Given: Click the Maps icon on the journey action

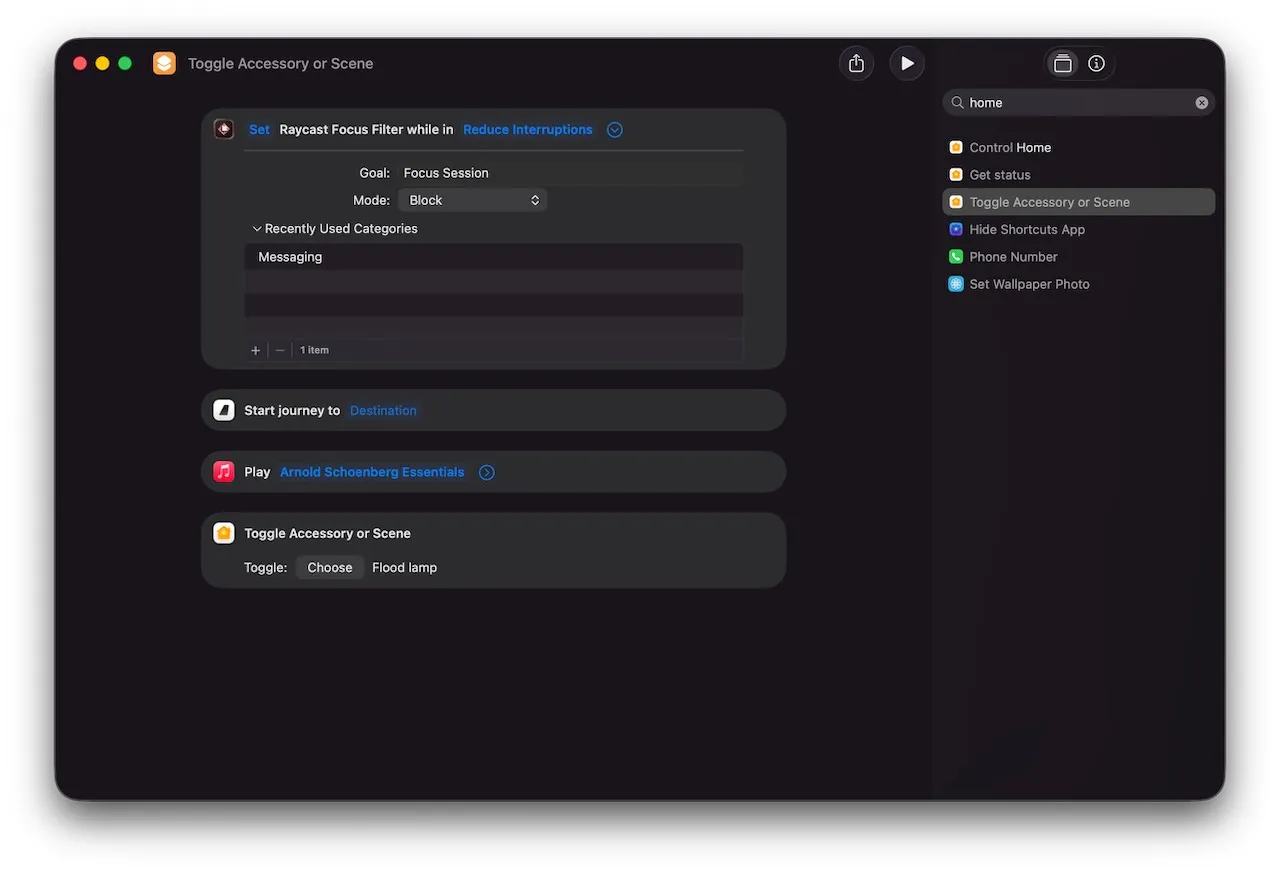Looking at the screenshot, I should click(x=223, y=410).
